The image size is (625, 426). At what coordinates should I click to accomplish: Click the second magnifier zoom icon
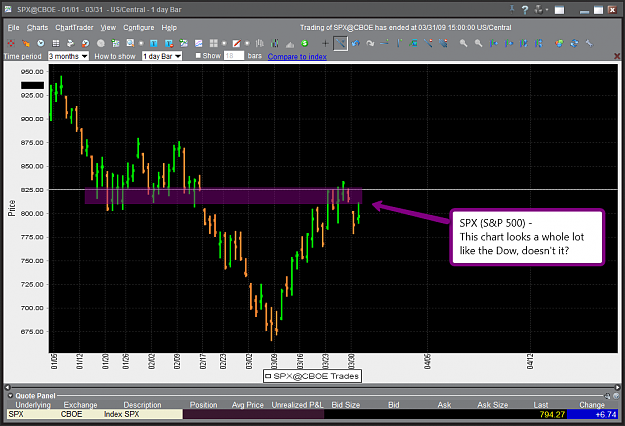click(x=478, y=43)
